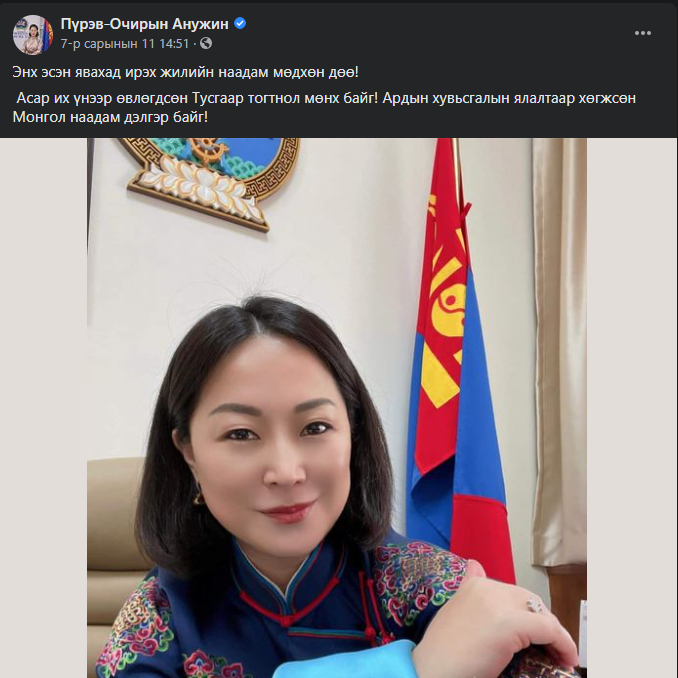Viewport: 678px width, 678px height.
Task: Click the globe public-audience icon
Action: tap(206, 43)
